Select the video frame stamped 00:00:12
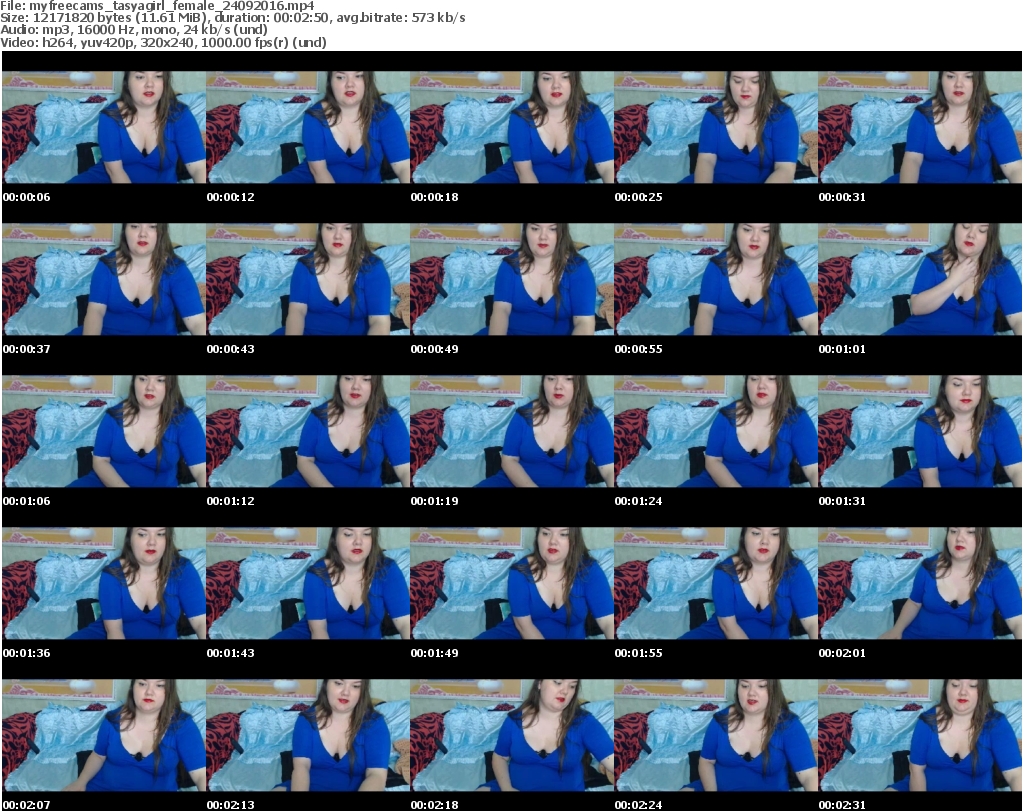Viewport: 1024px width, 811px height. [308, 127]
